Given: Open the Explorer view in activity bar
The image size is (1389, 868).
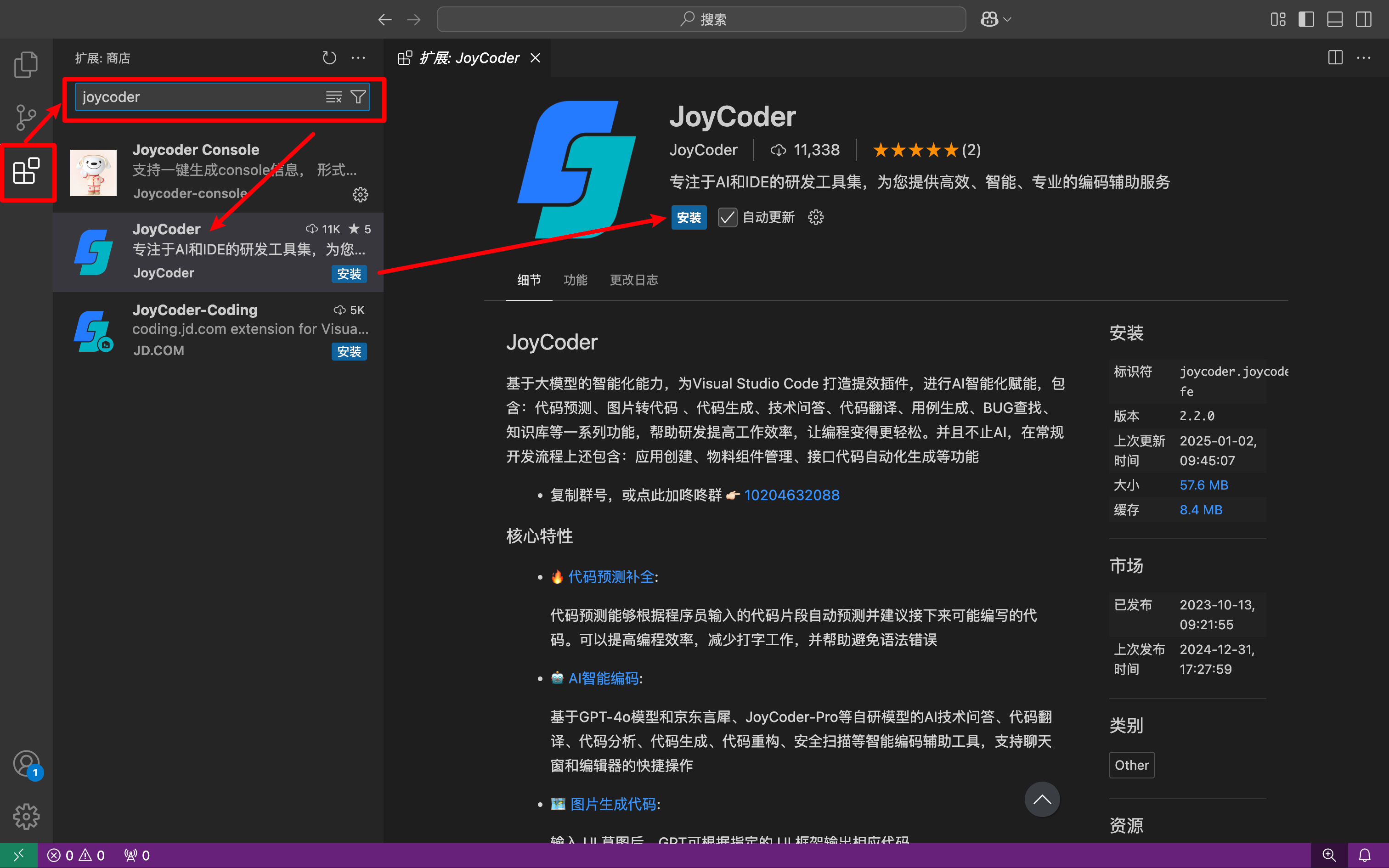Looking at the screenshot, I should (x=26, y=64).
